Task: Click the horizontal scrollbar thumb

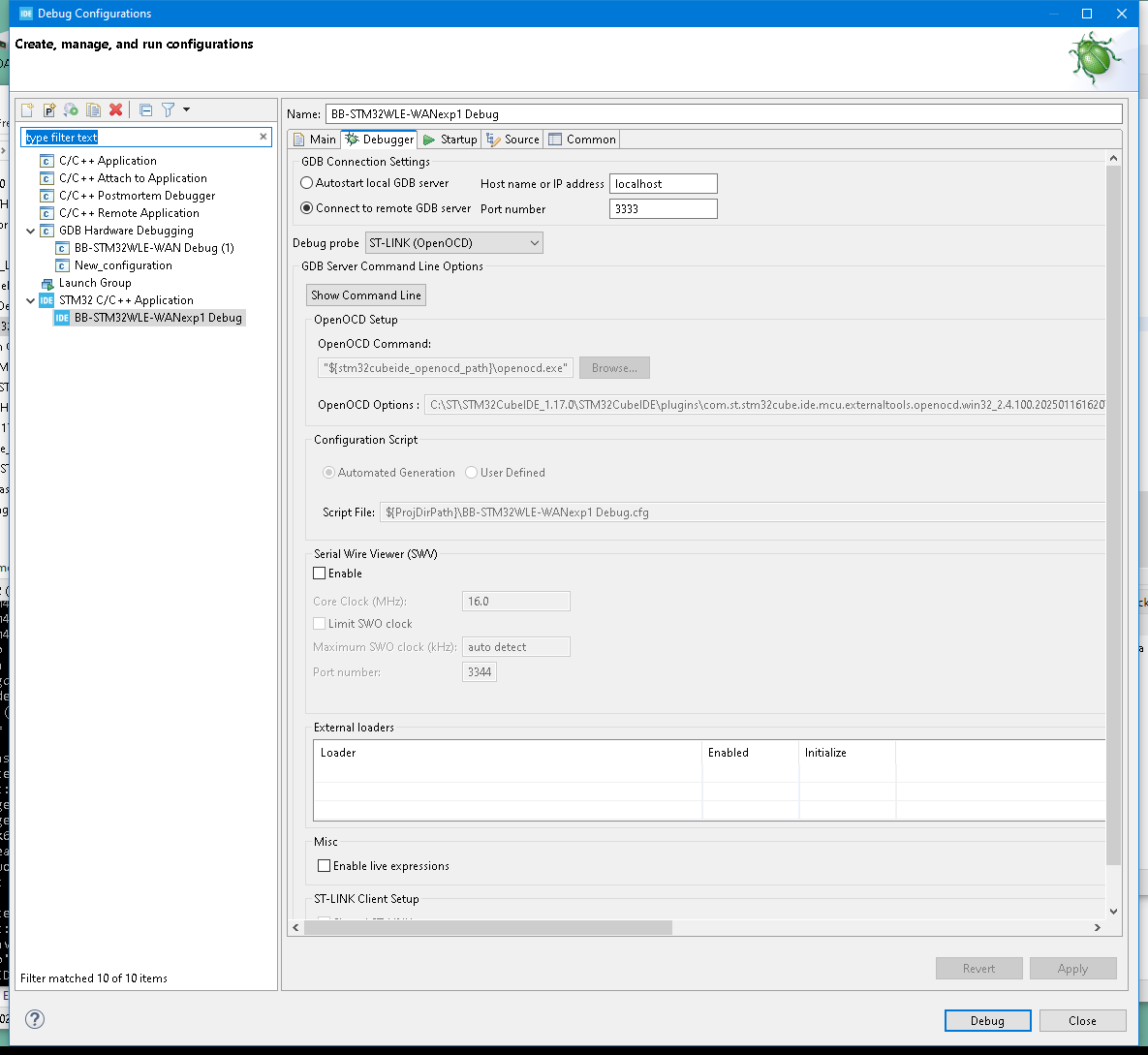Action: (487, 928)
